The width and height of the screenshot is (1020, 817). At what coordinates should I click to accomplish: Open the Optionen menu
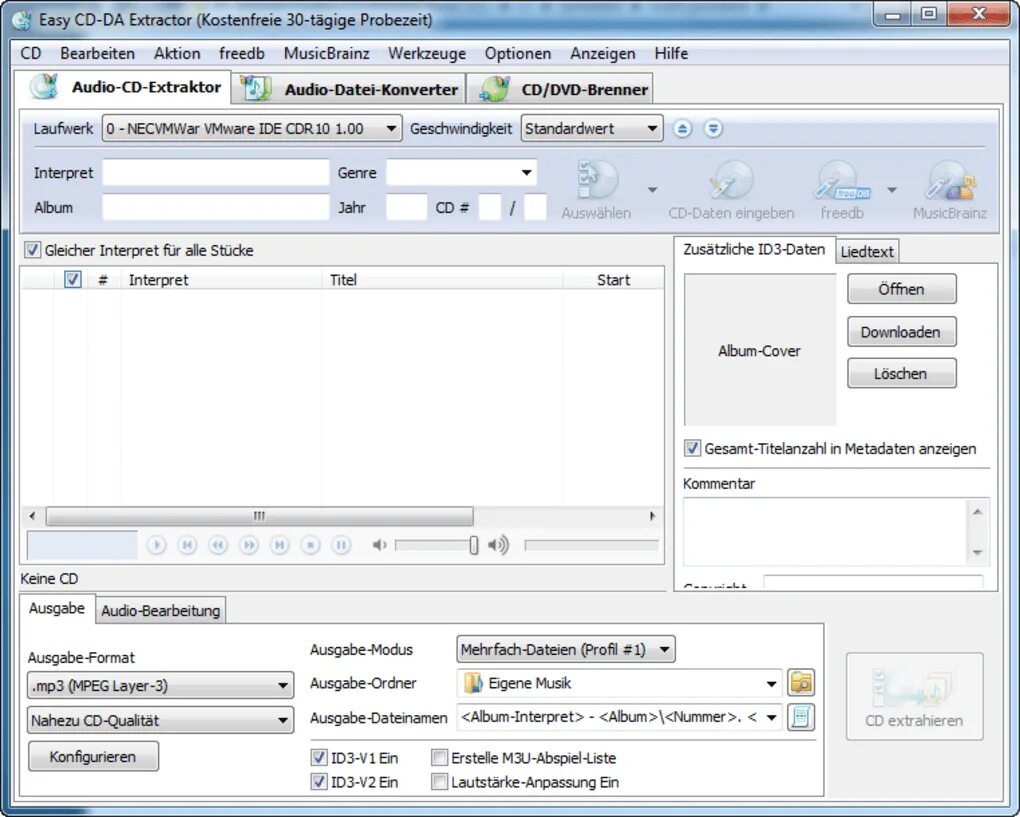(518, 53)
